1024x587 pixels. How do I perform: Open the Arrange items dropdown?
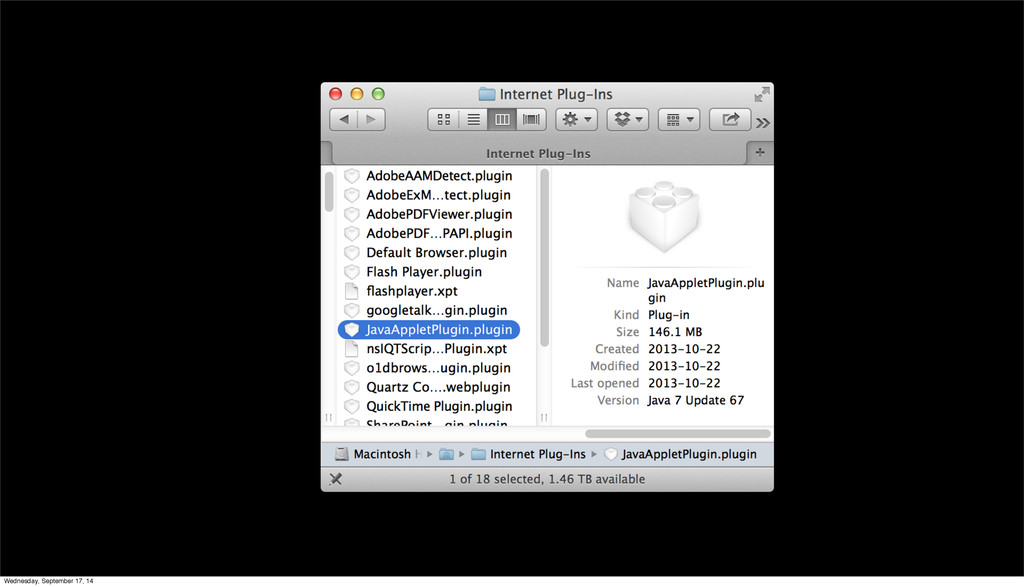point(679,119)
